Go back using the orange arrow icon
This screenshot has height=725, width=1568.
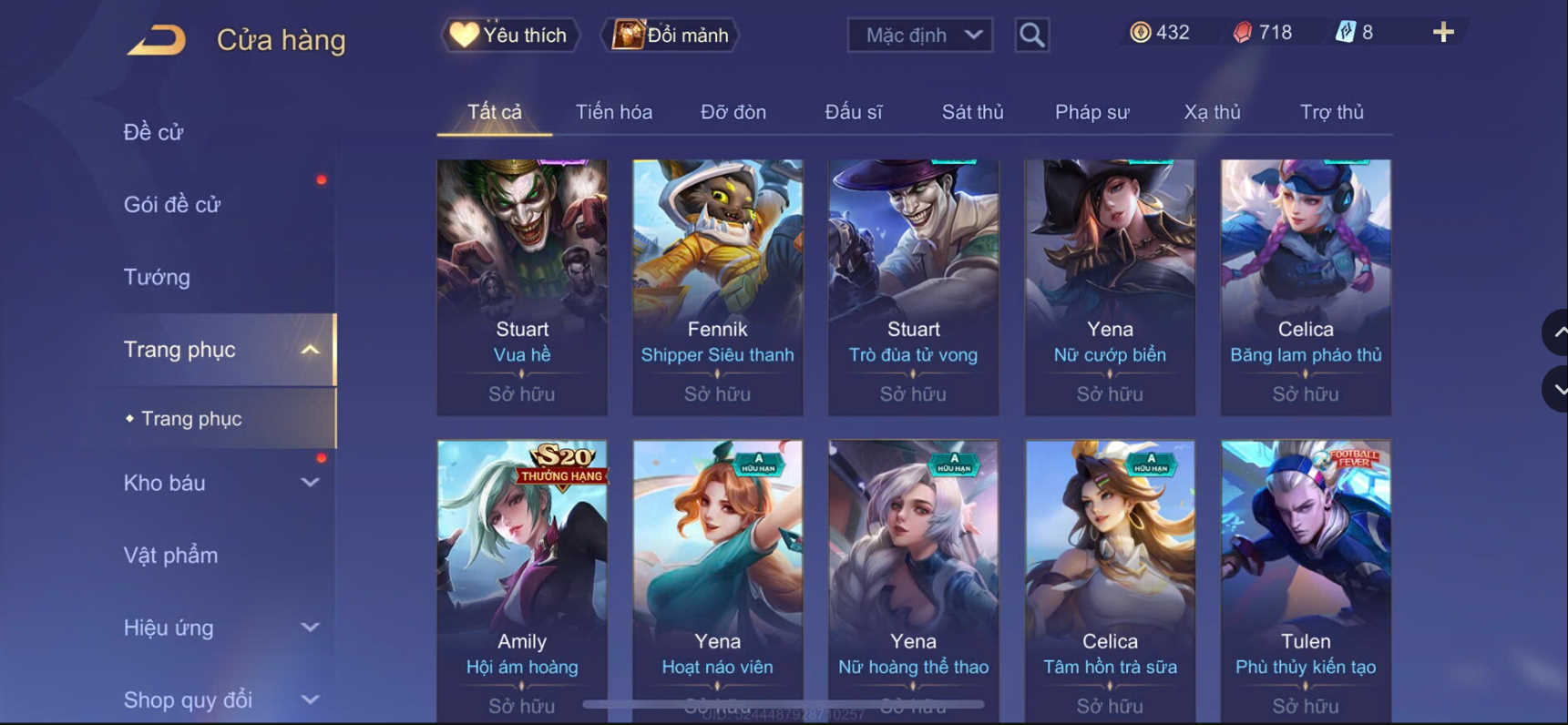157,39
